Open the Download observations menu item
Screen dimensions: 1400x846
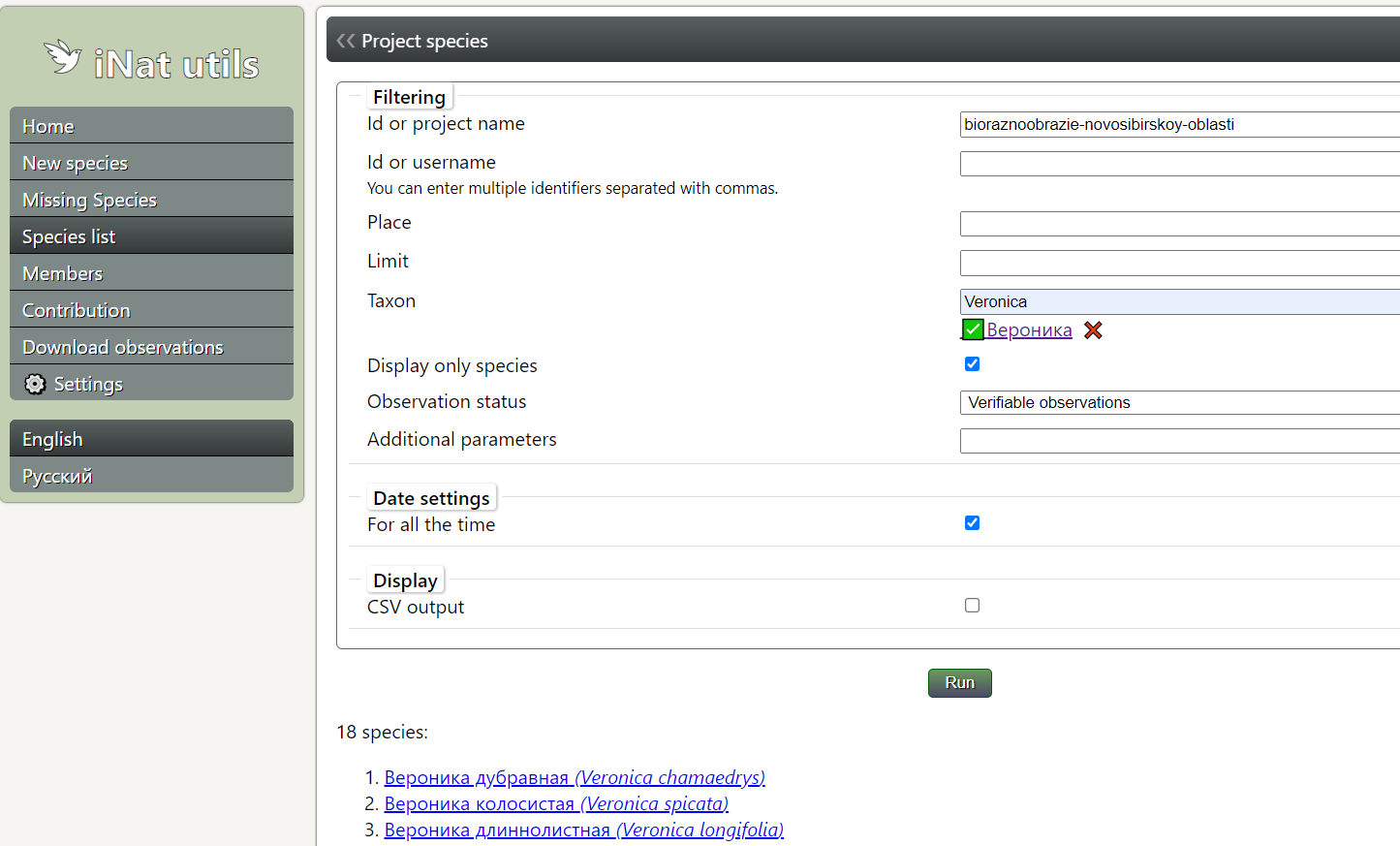(x=151, y=347)
